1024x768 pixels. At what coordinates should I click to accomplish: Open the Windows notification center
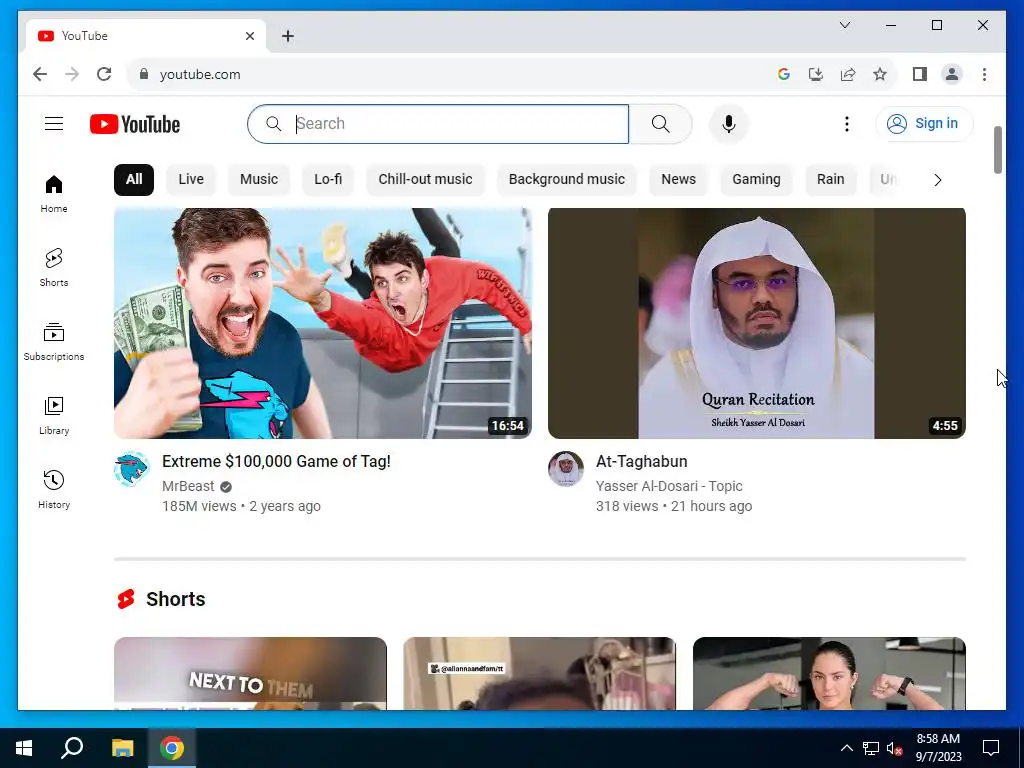pyautogui.click(x=991, y=748)
